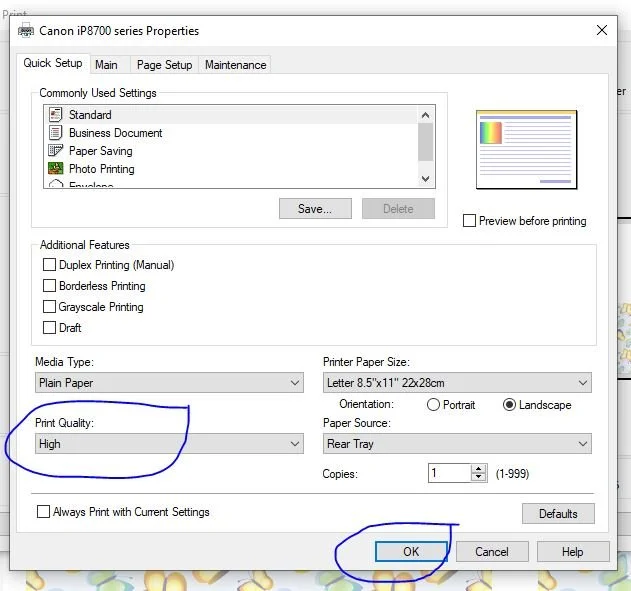Switch to the Quick Setup tab

click(53, 63)
